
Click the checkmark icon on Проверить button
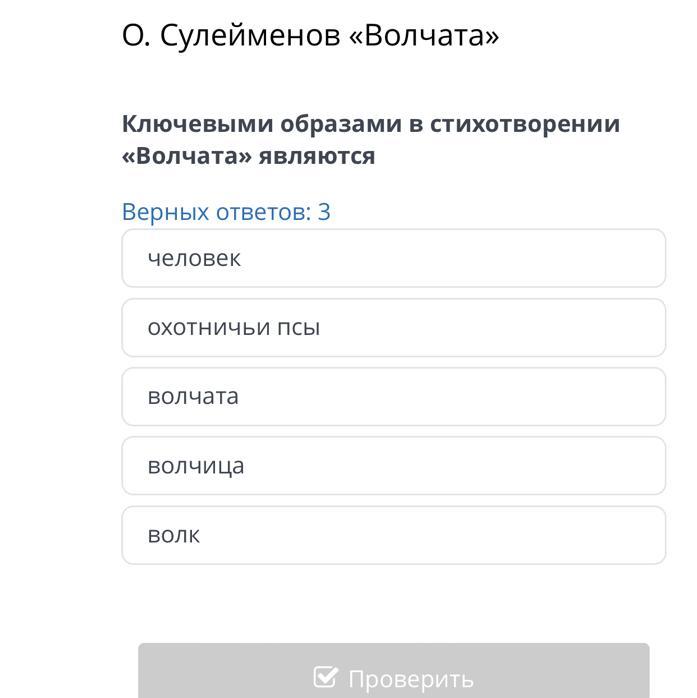tap(326, 677)
